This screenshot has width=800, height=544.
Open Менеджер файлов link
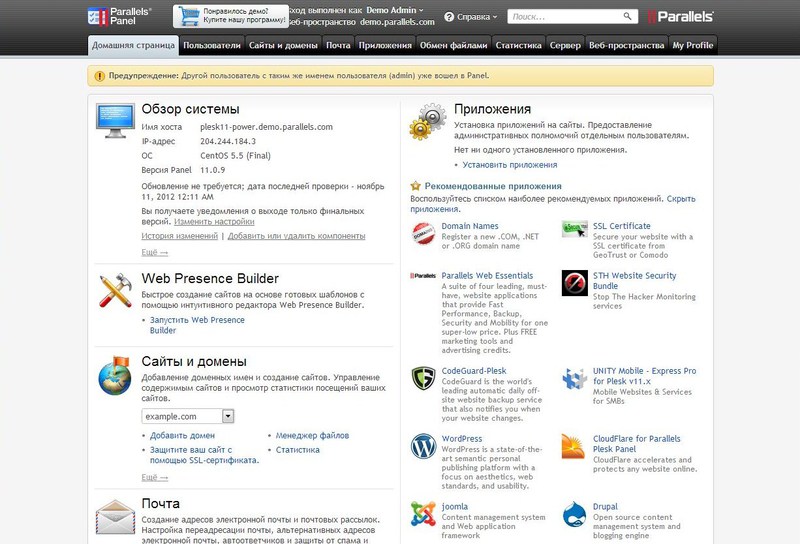point(312,435)
